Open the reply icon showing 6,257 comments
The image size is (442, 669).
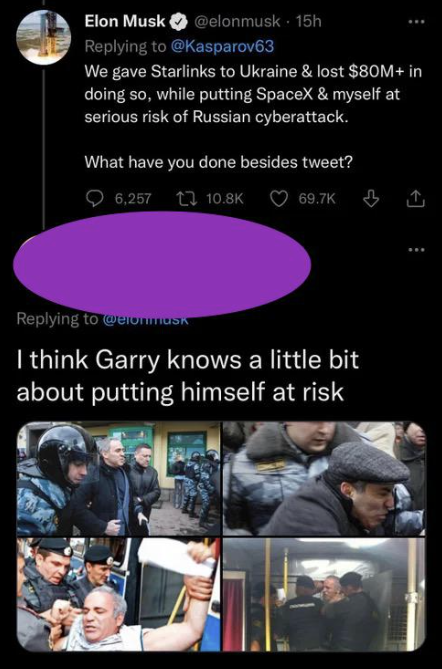[x=93, y=198]
